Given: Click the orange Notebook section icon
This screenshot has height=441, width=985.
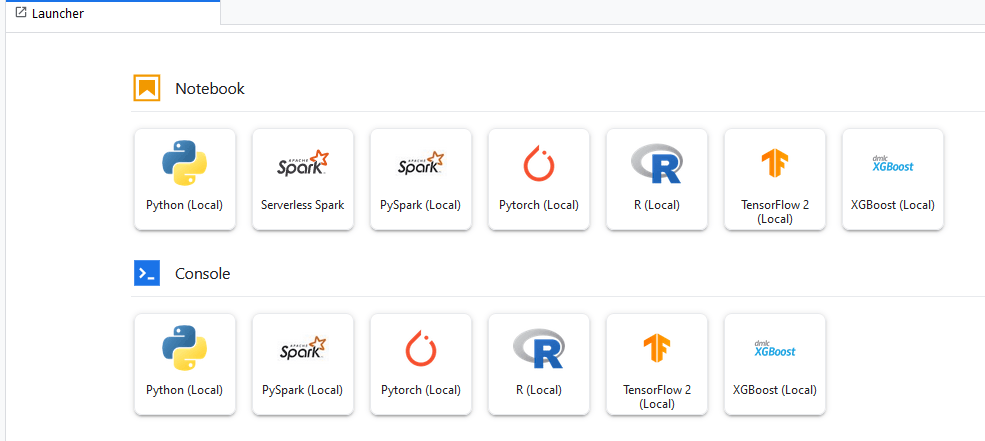Looking at the screenshot, I should [x=147, y=88].
